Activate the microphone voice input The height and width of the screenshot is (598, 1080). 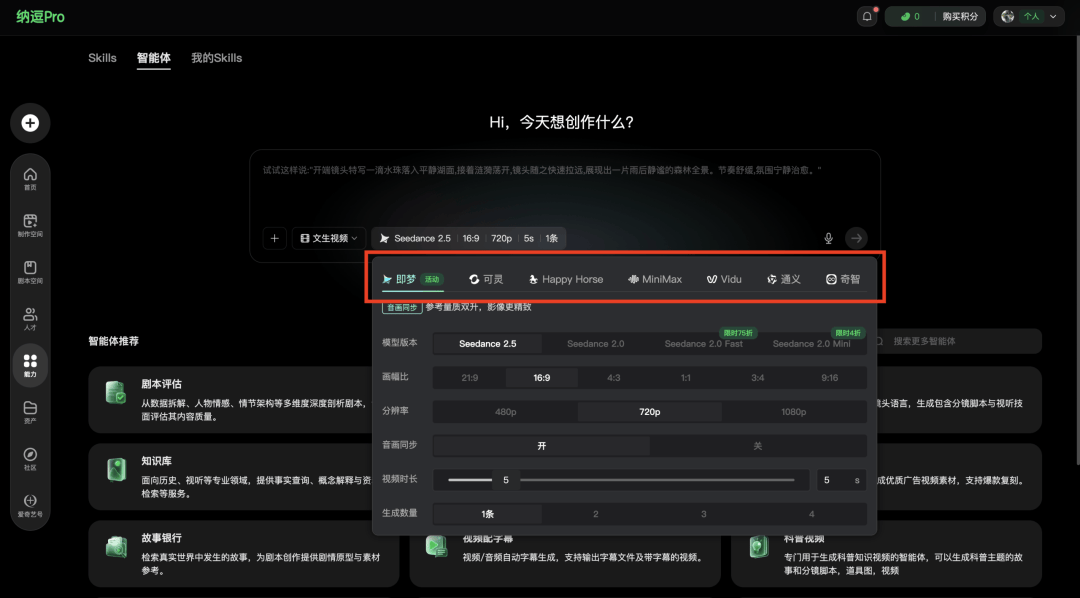829,238
